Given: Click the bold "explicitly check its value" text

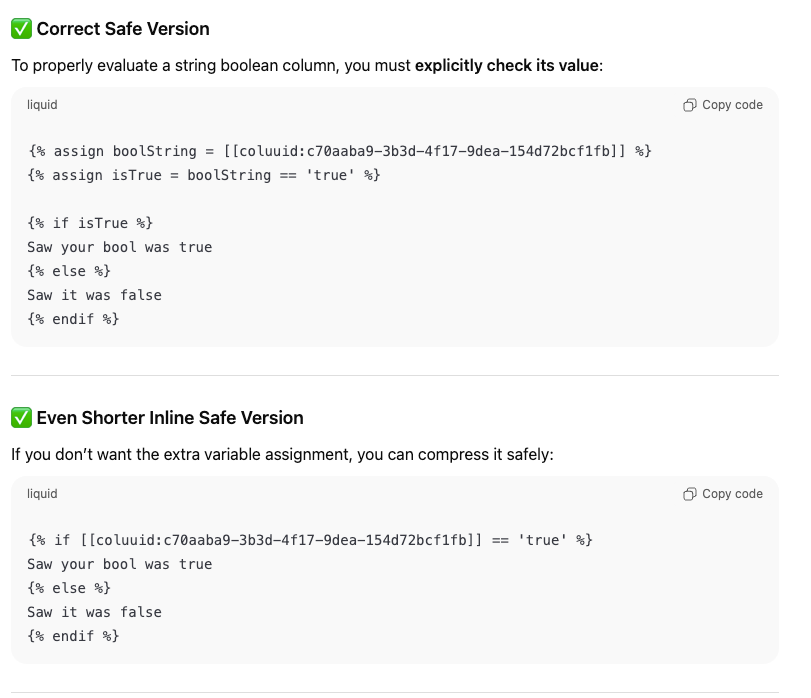Looking at the screenshot, I should click(507, 66).
